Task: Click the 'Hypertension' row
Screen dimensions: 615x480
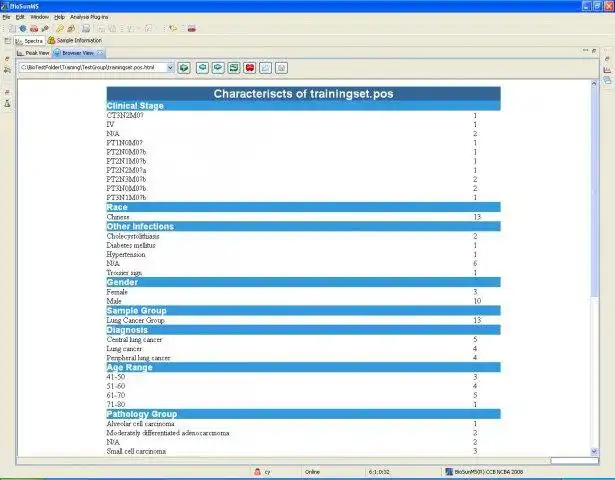Action: [303, 254]
